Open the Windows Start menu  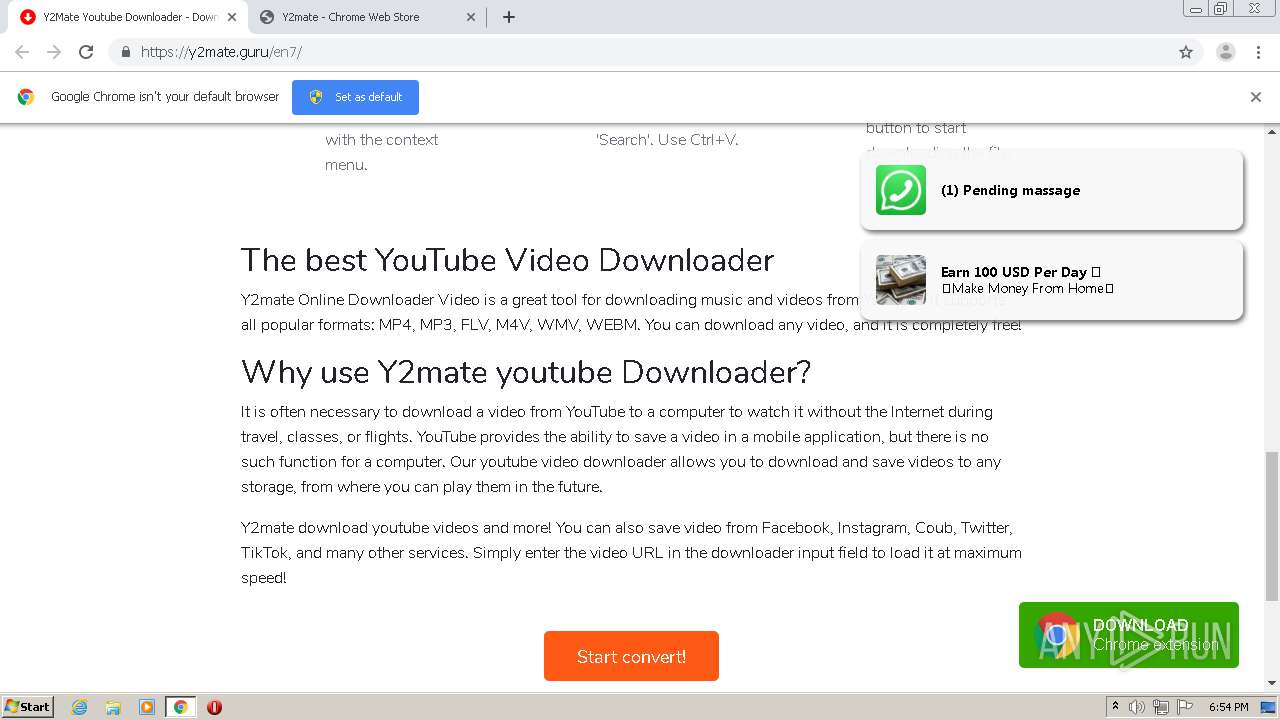click(28, 707)
